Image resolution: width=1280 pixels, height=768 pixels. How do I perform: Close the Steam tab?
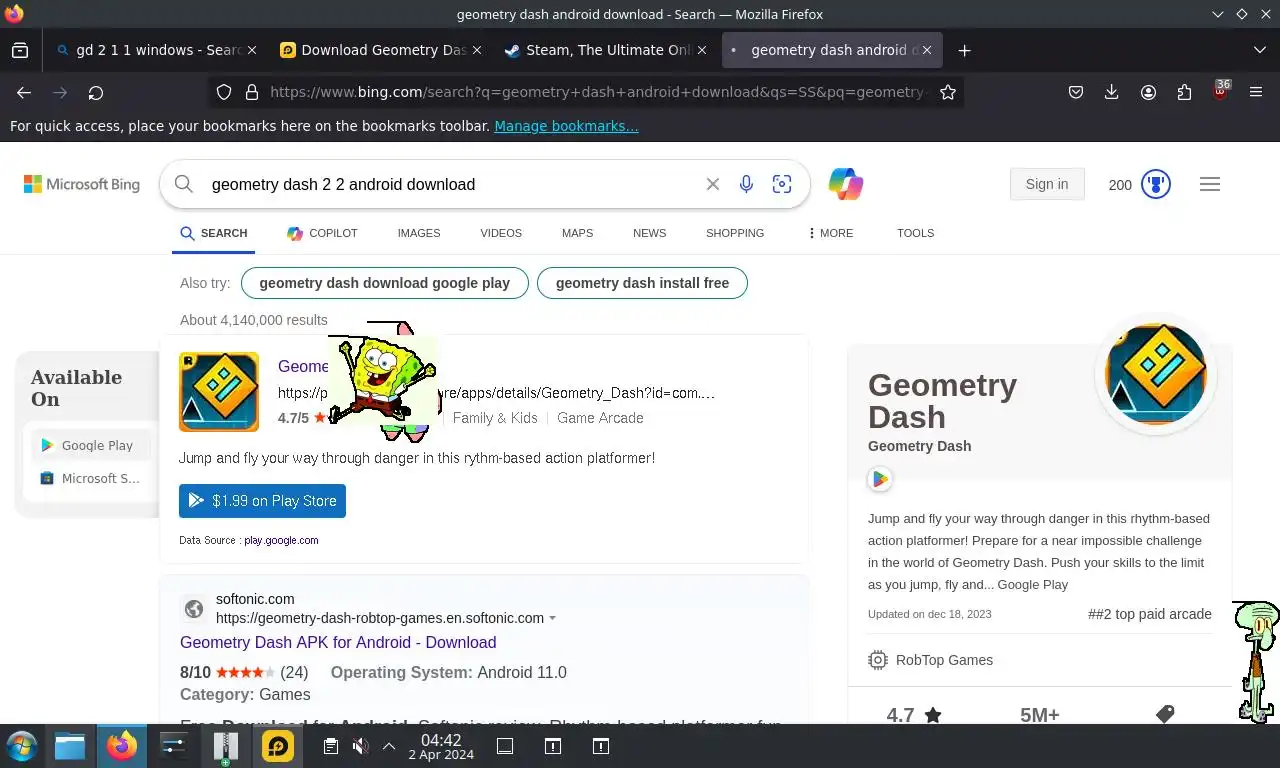point(702,50)
